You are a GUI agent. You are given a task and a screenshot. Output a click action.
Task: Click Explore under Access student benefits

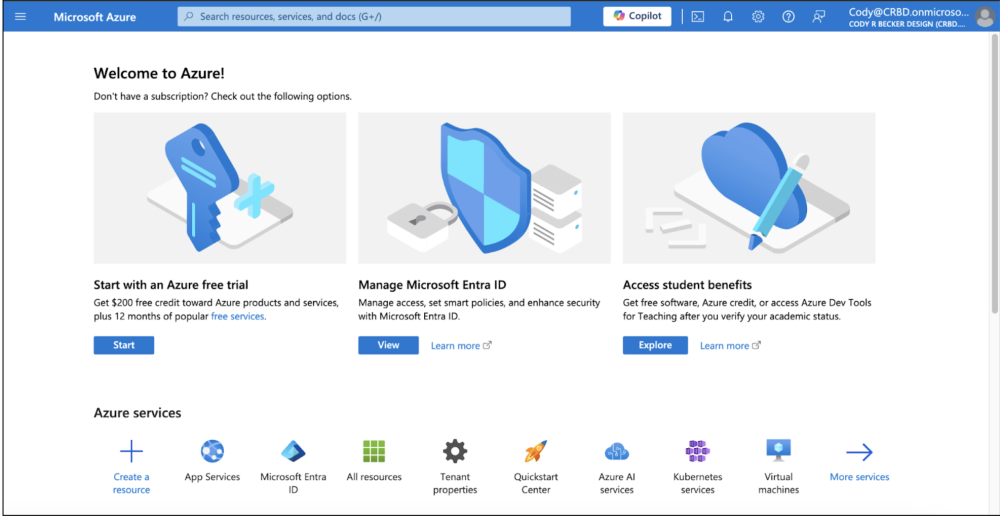pyautogui.click(x=655, y=345)
